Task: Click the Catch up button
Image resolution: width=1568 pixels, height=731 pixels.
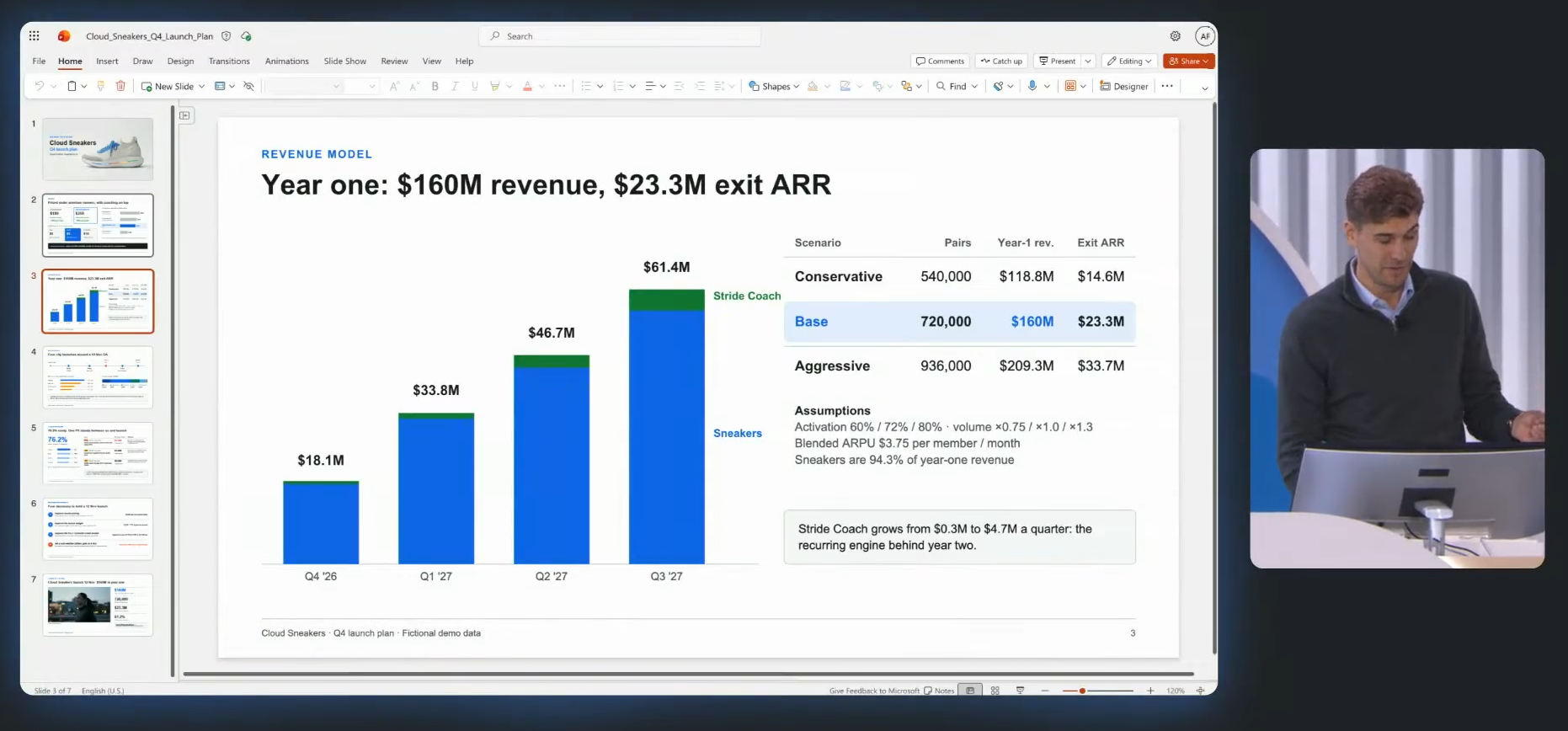Action: click(1001, 61)
